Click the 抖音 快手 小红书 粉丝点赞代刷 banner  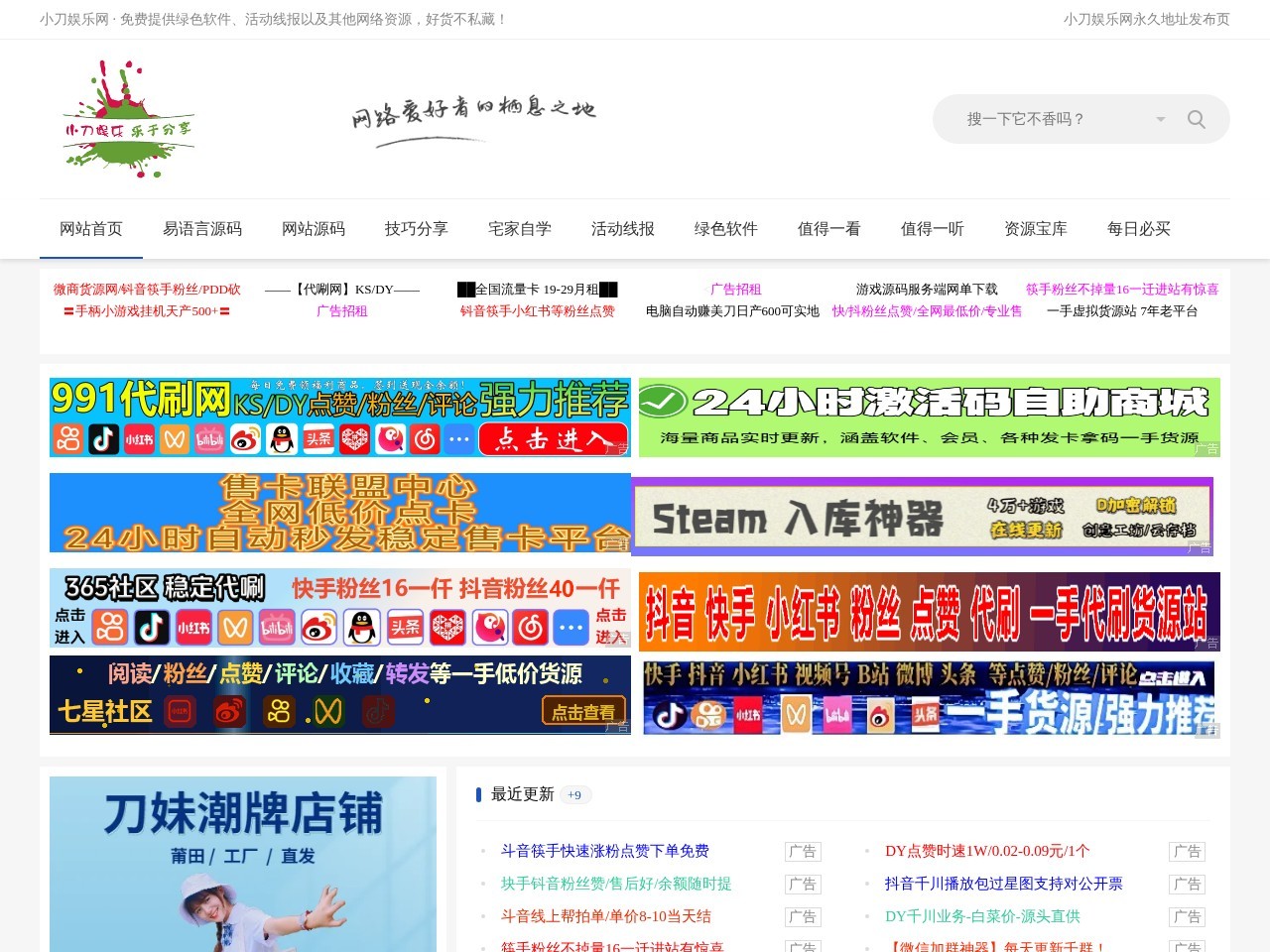coord(930,612)
